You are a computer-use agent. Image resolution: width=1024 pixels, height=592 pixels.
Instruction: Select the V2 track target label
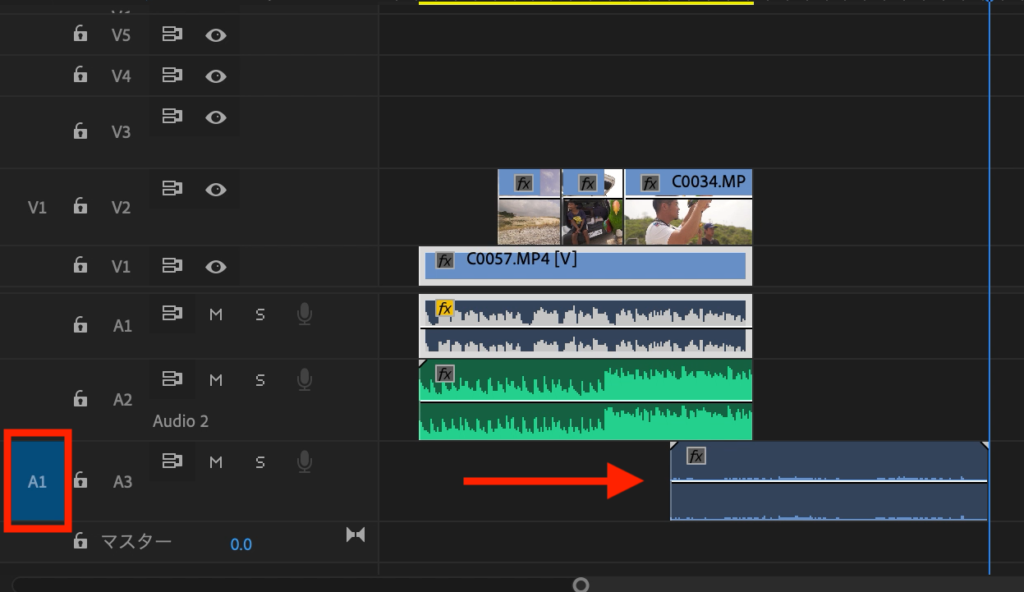pyautogui.click(x=121, y=208)
